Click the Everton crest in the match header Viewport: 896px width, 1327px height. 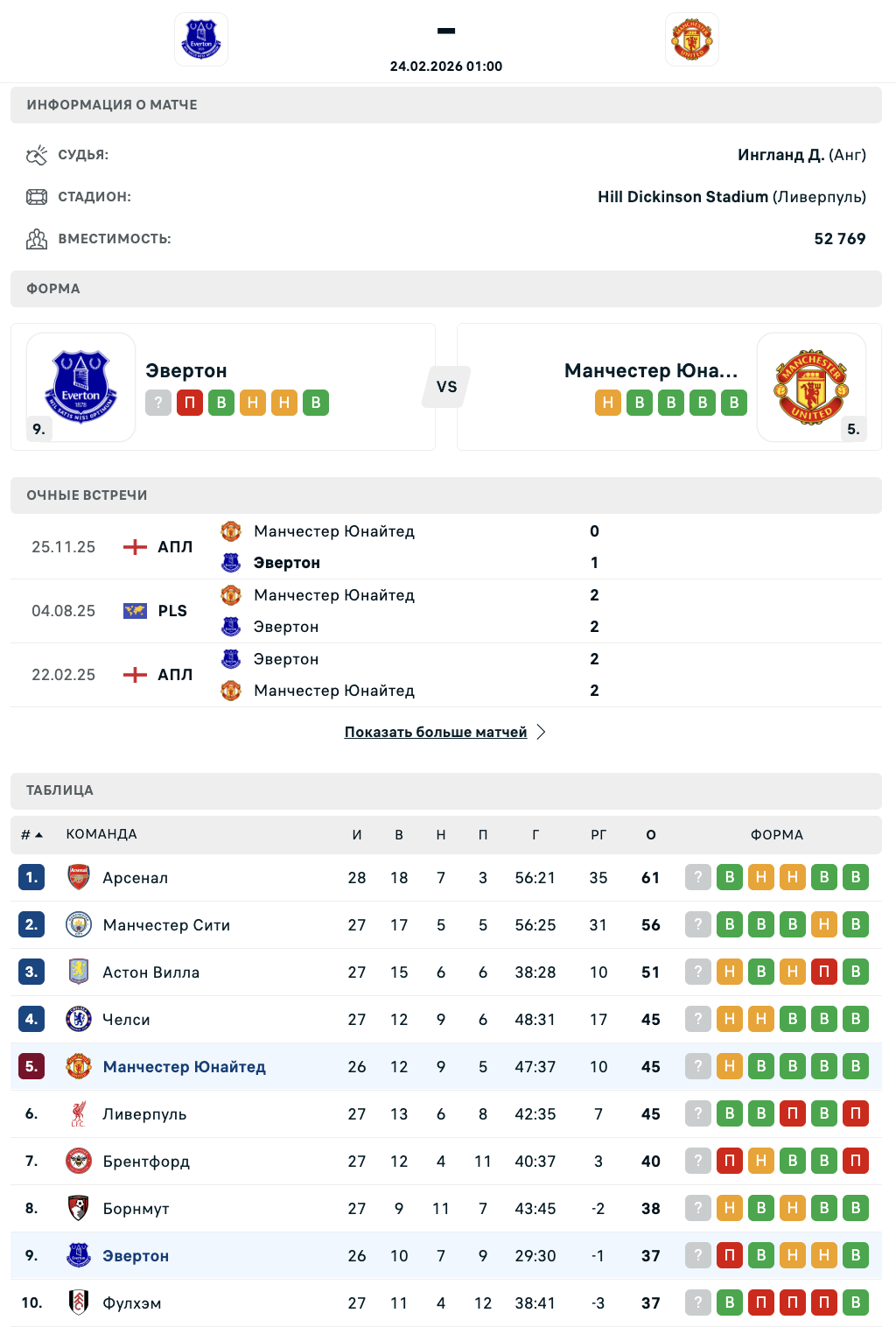point(201,39)
